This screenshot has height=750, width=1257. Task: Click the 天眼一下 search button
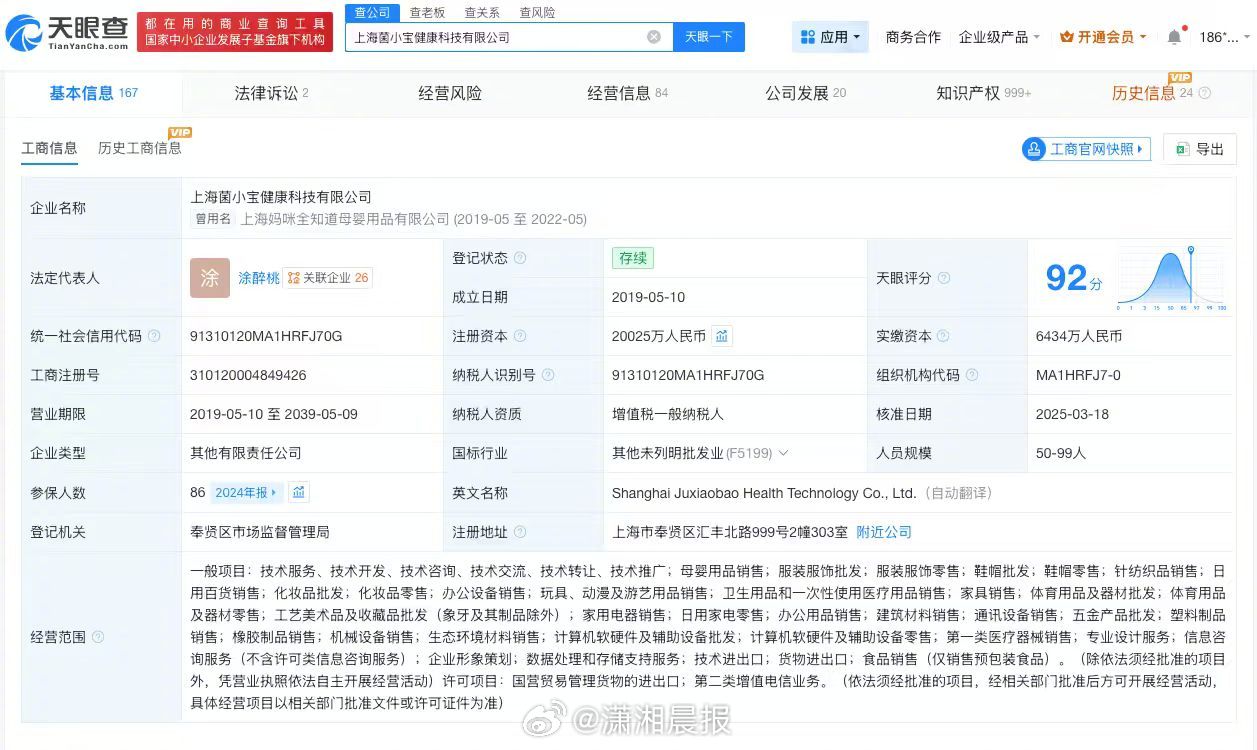(x=708, y=37)
